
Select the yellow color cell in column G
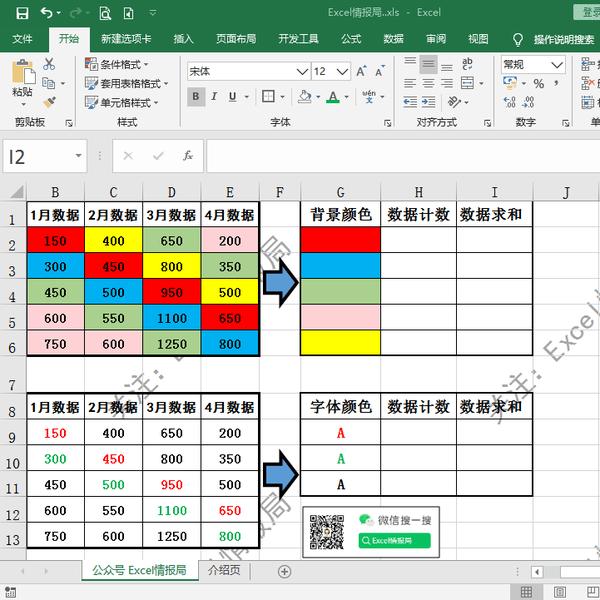coord(341,343)
